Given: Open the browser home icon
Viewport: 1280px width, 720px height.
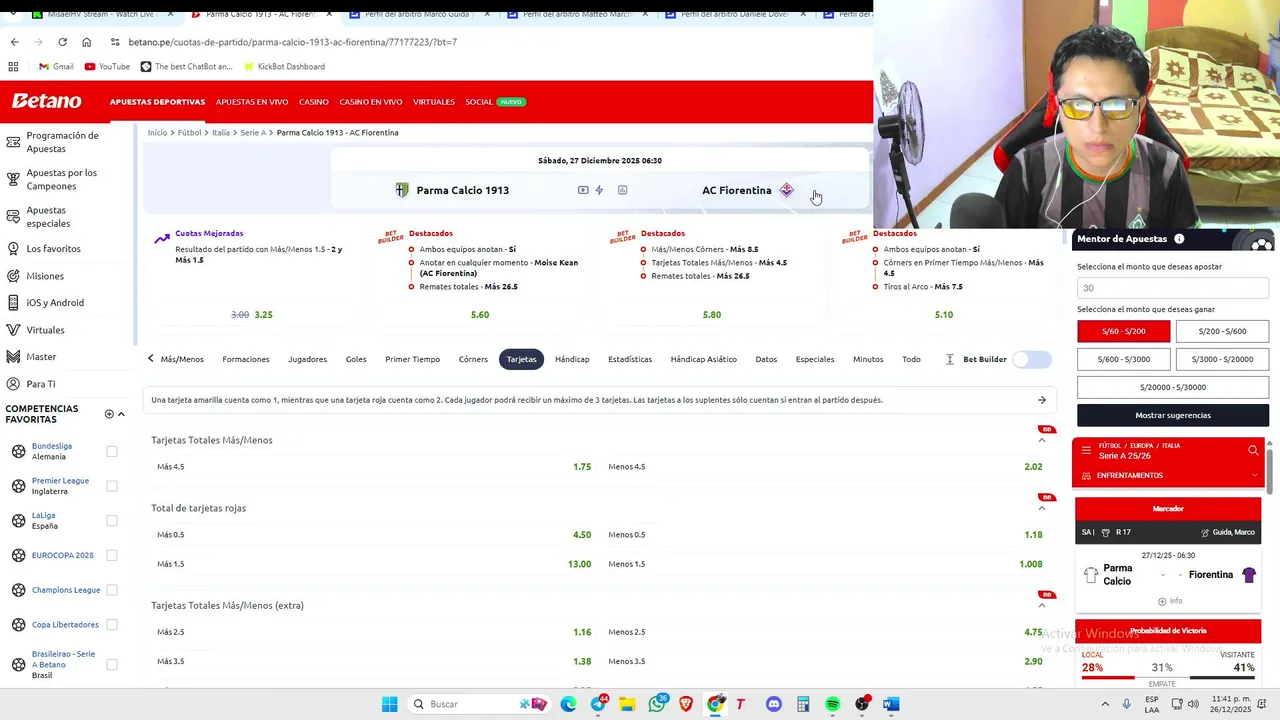Looking at the screenshot, I should [86, 42].
